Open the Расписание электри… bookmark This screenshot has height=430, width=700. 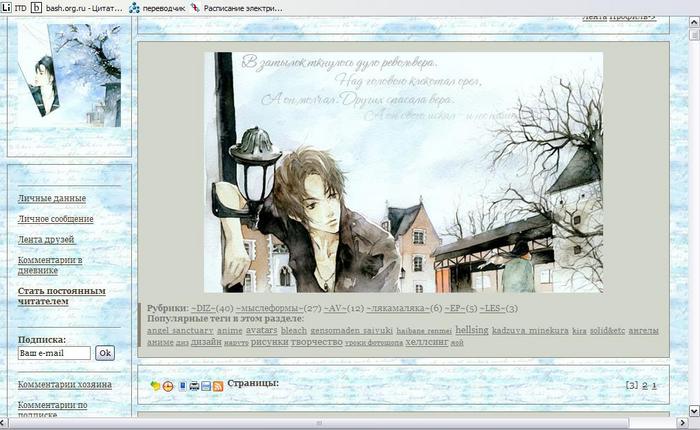(x=236, y=8)
